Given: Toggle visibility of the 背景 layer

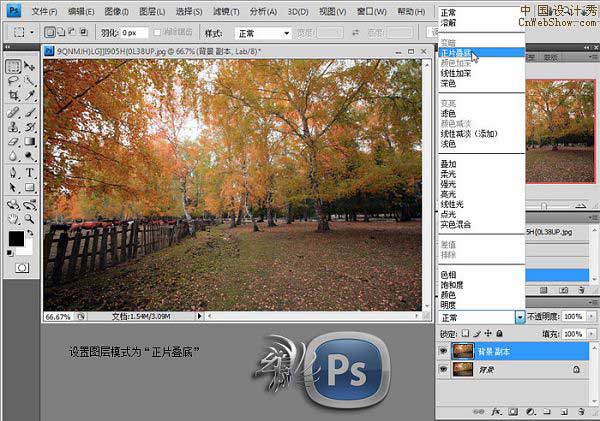Looking at the screenshot, I should coord(444,369).
